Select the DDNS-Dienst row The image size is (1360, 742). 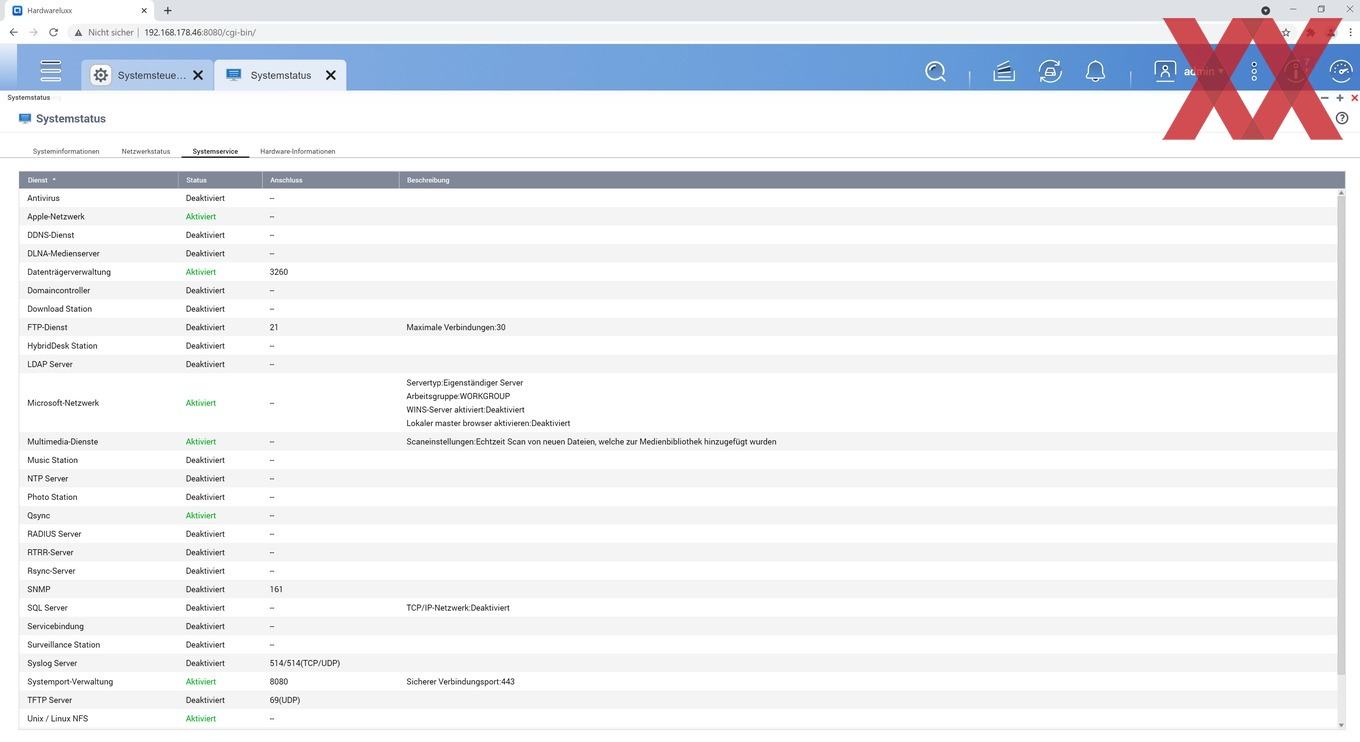tap(678, 235)
